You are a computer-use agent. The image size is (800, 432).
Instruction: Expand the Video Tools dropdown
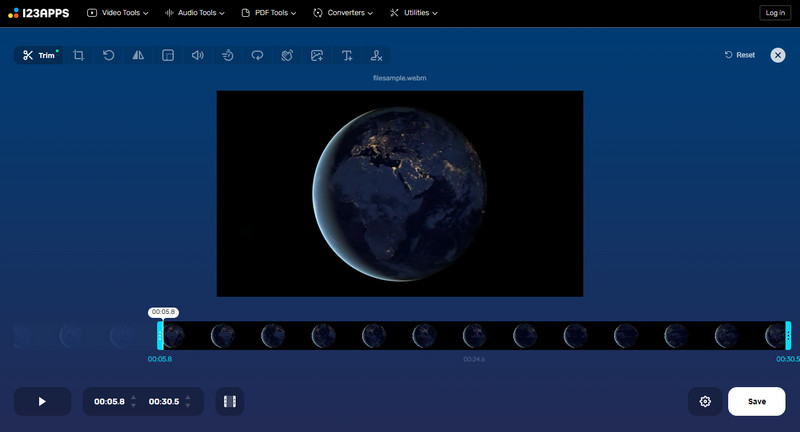pyautogui.click(x=118, y=13)
